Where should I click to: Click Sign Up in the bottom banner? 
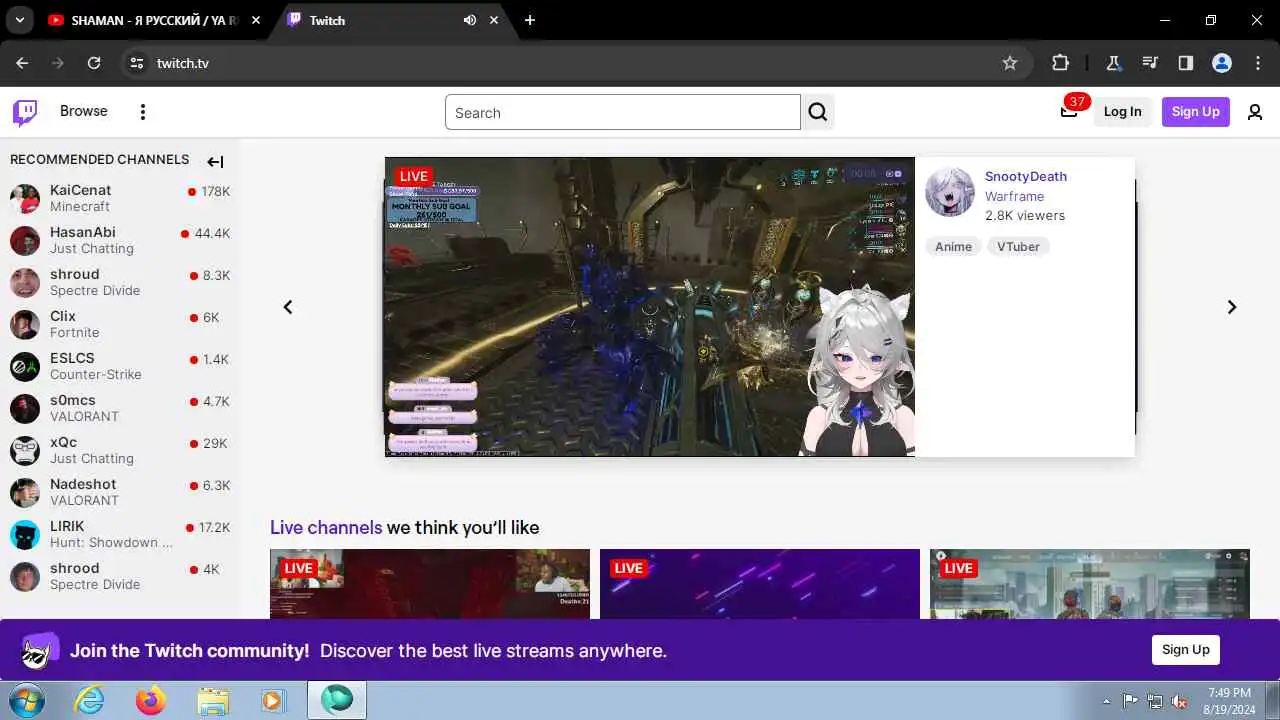coord(1186,650)
